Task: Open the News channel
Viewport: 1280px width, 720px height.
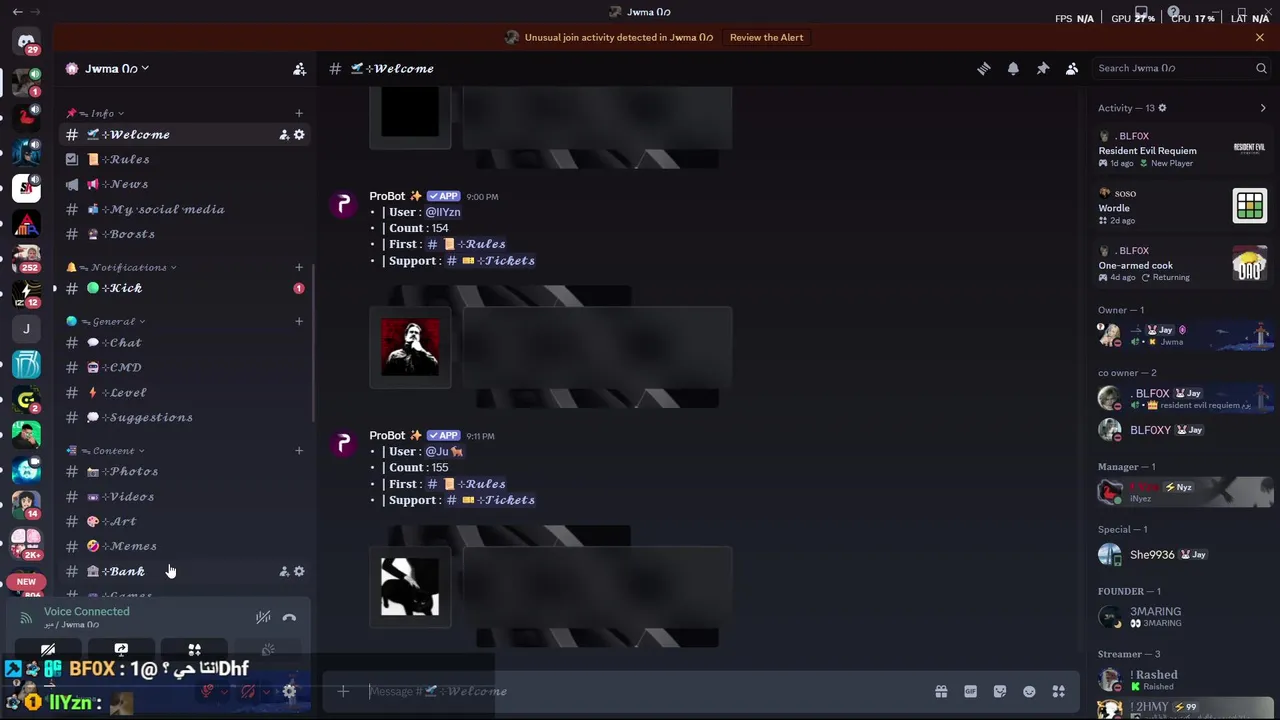Action: pos(186,184)
